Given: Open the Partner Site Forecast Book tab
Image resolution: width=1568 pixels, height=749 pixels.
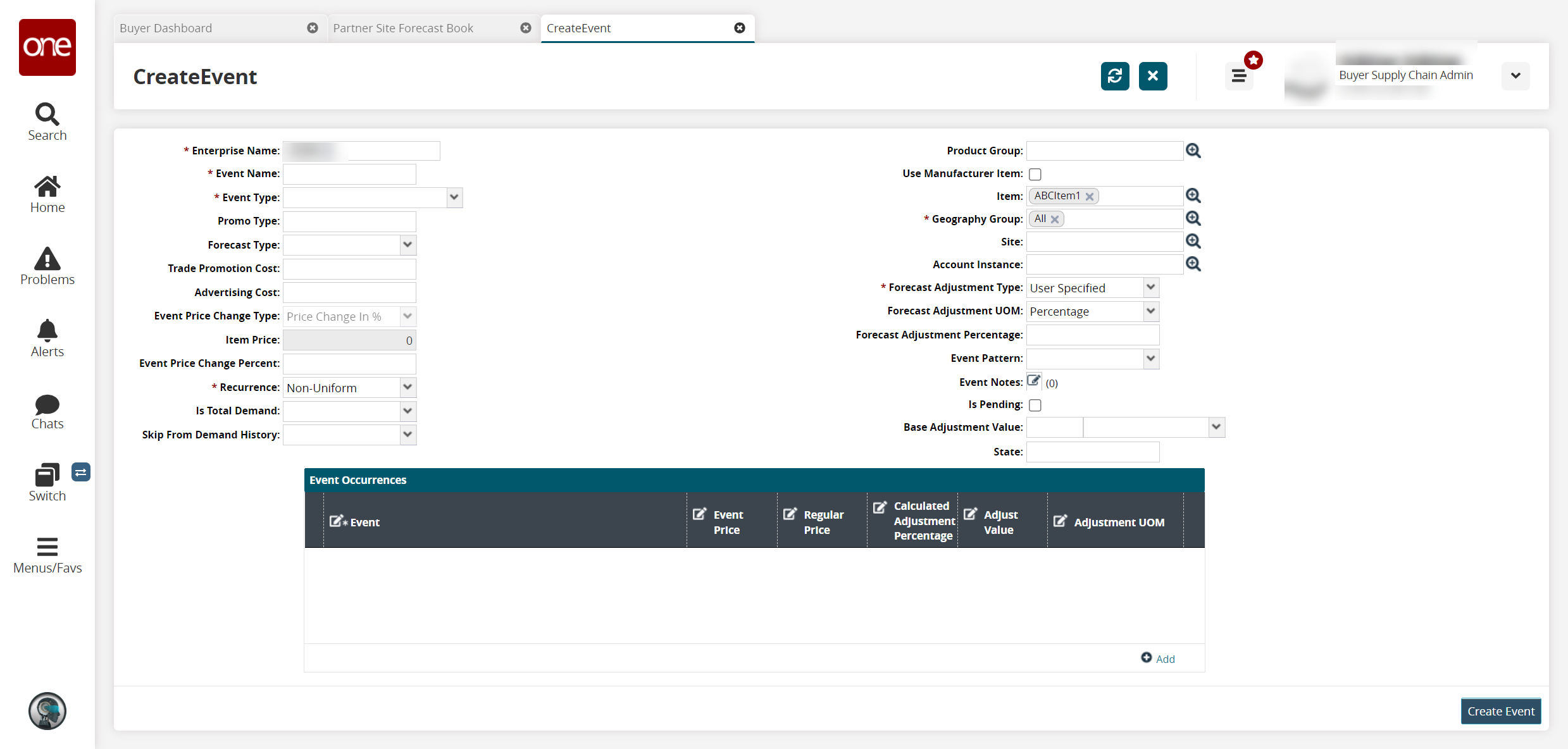Looking at the screenshot, I should click(403, 28).
